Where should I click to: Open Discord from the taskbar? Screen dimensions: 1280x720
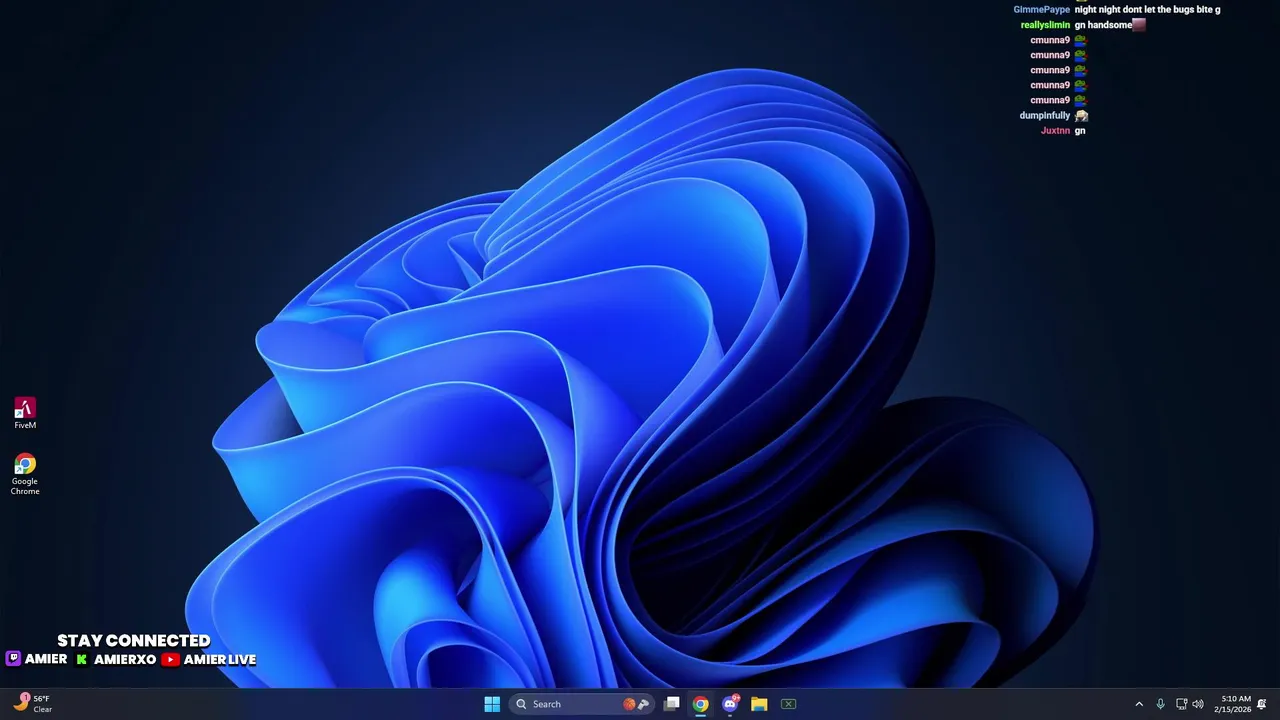point(730,704)
